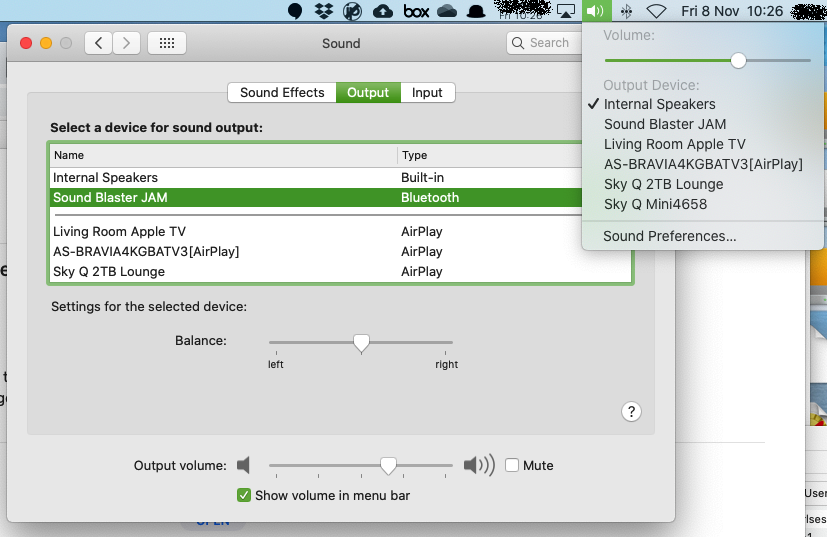Screen dimensions: 827x537
Task: Click the bowler hat menu bar icon
Action: 476,11
